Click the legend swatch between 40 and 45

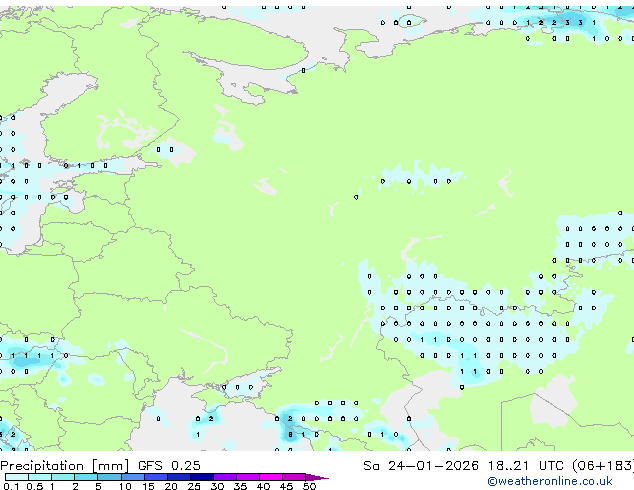click(271, 477)
